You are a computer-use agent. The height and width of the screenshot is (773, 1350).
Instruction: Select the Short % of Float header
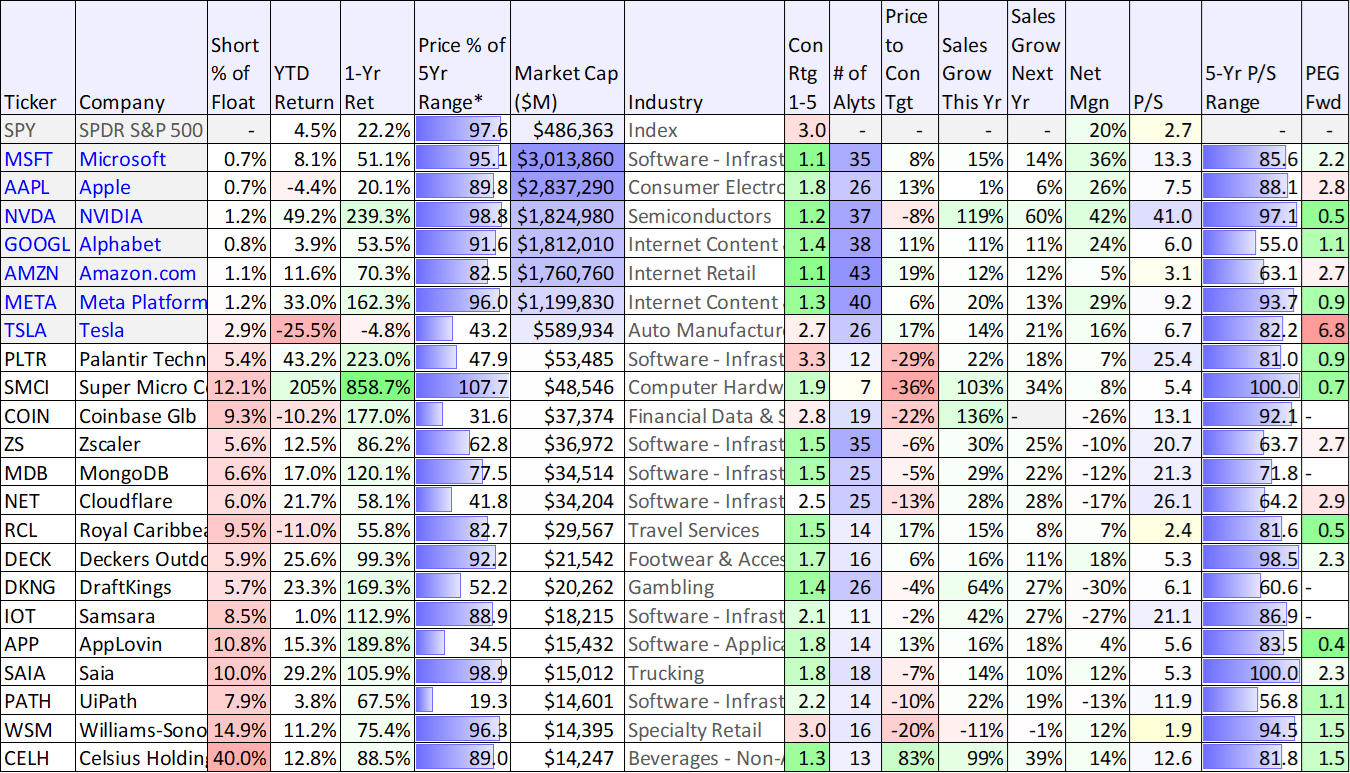click(238, 58)
